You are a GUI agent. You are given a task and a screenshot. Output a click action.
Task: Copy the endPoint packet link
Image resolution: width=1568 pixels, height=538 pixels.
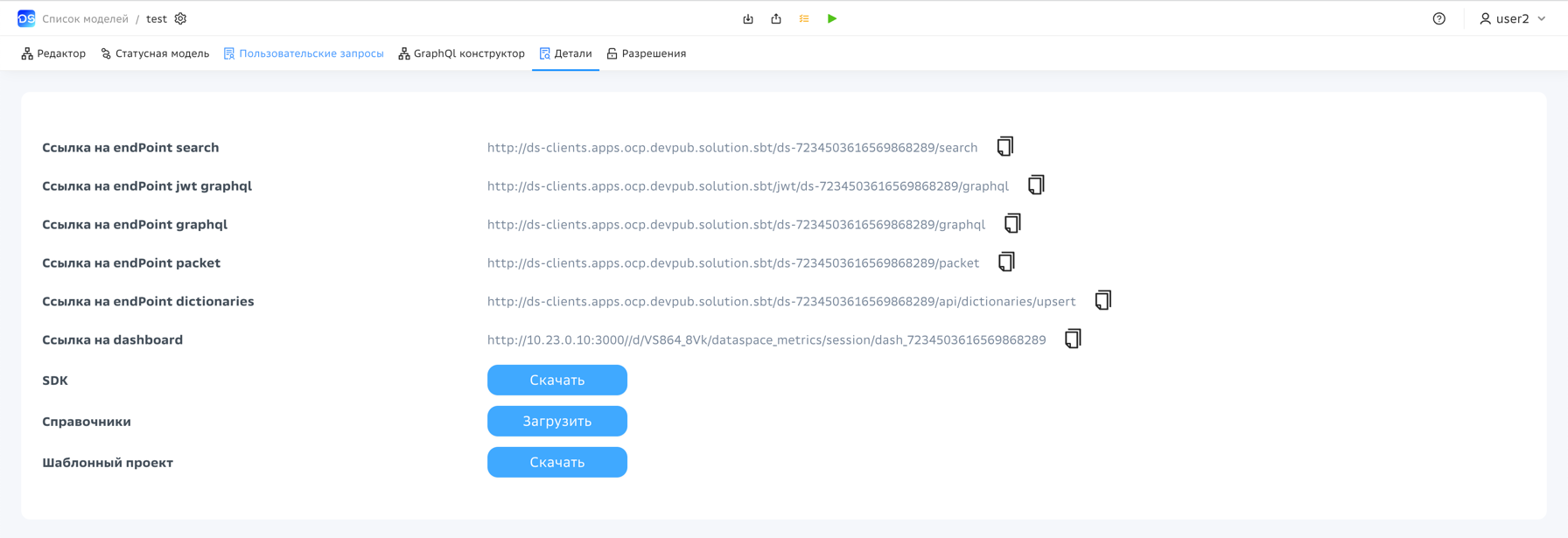1006,262
